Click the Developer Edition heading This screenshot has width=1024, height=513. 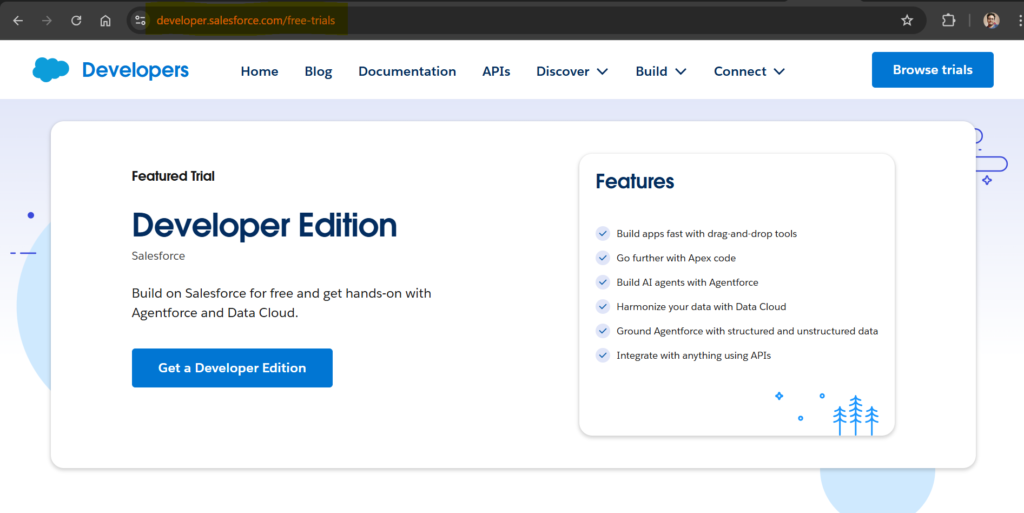point(264,225)
